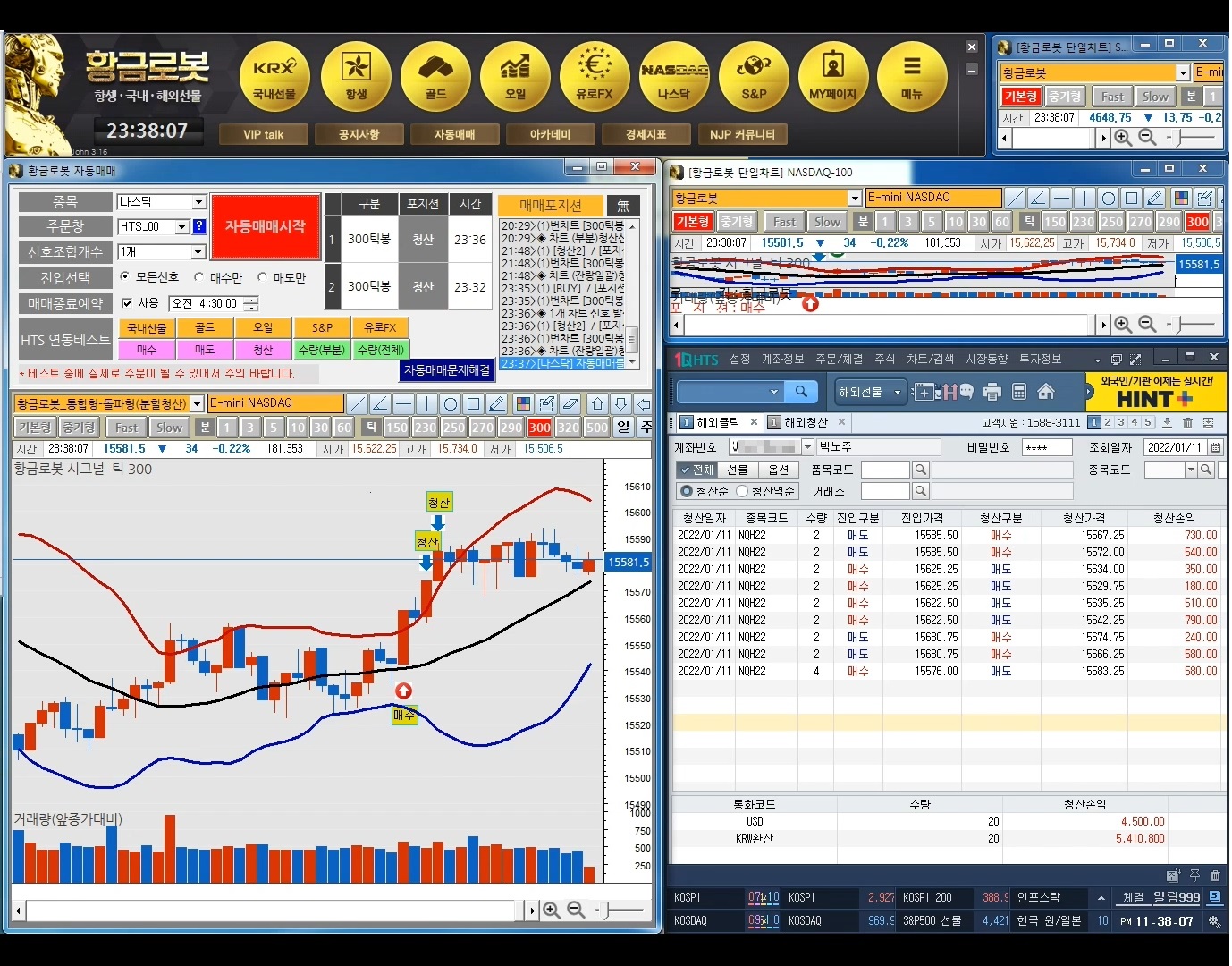
Task: Open the 골드 gold bars icon
Action: [435, 75]
